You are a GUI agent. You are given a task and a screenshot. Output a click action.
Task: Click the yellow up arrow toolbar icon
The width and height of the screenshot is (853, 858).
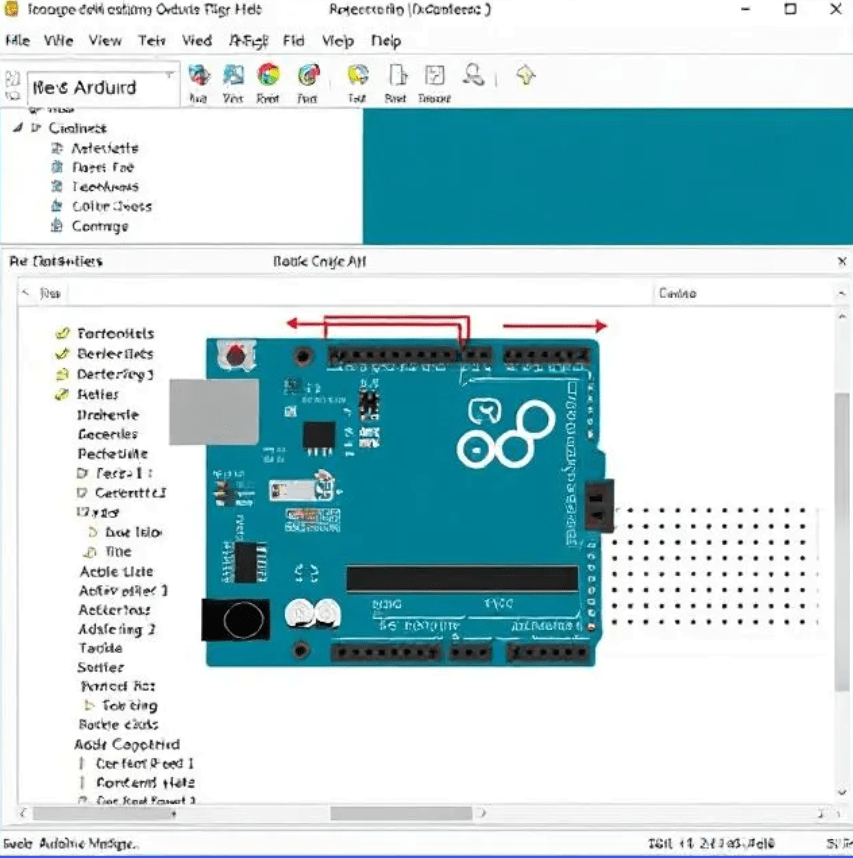[x=525, y=75]
